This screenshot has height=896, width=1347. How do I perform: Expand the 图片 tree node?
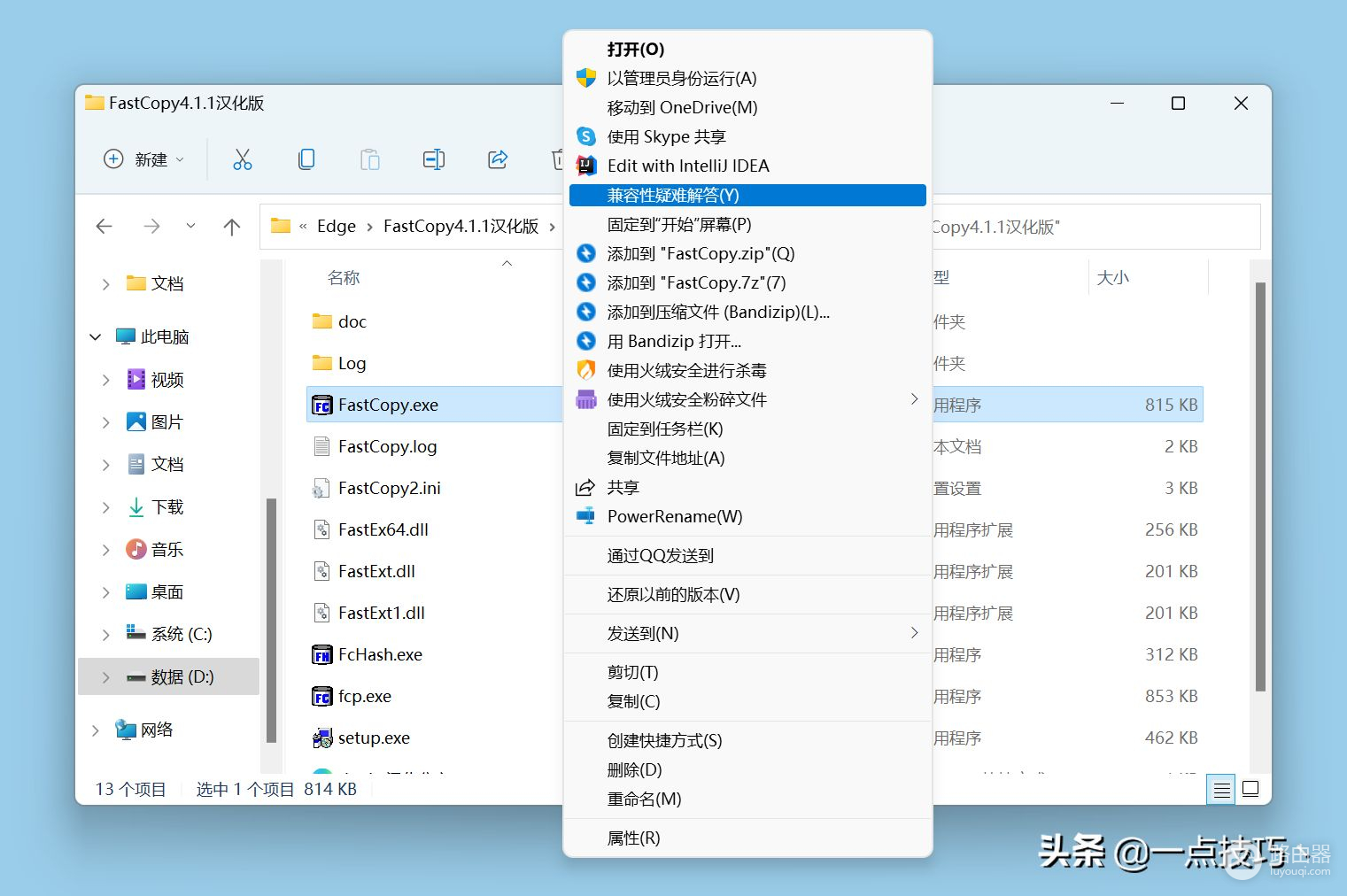pyautogui.click(x=106, y=422)
